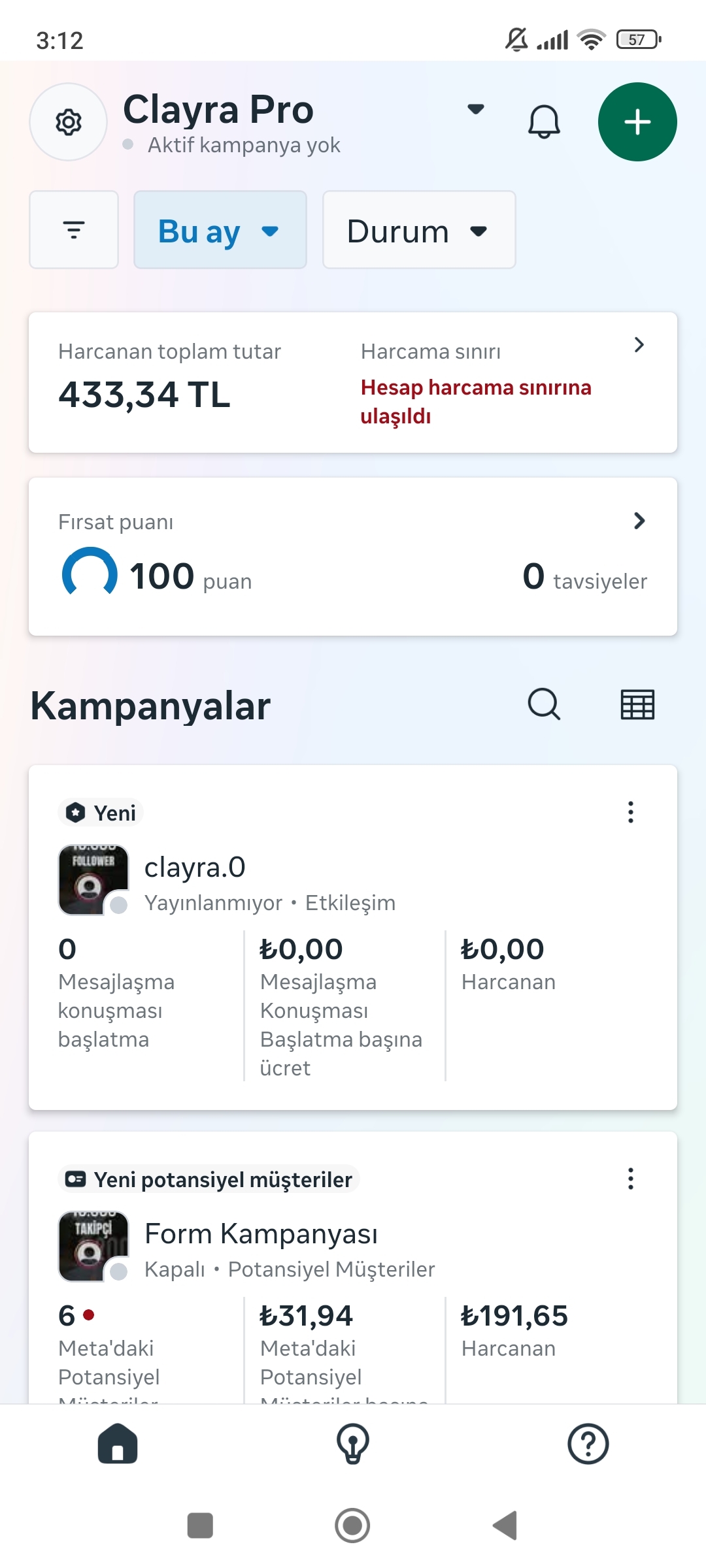Go to the home tab
This screenshot has height=1568, width=706.
click(118, 1444)
